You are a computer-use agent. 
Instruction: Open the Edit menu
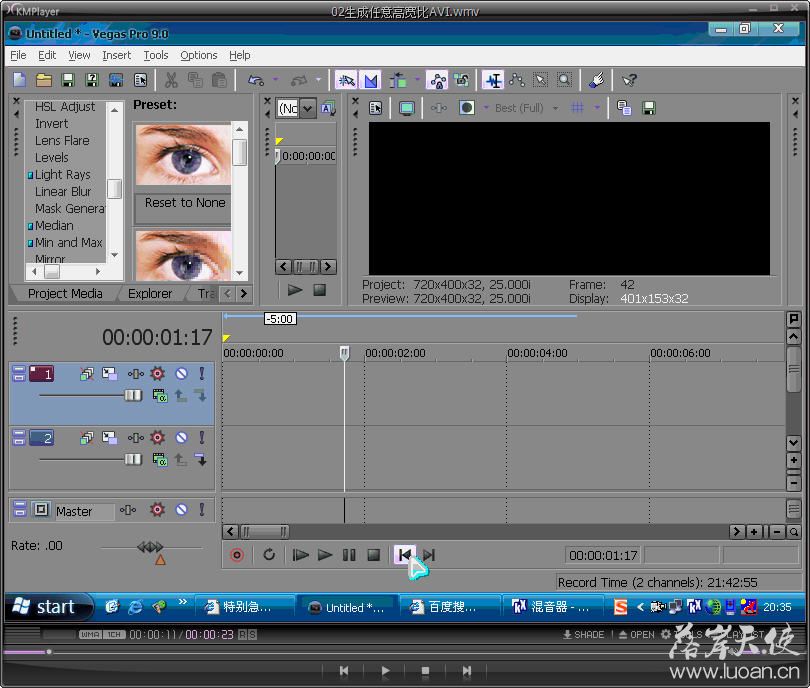(47, 55)
